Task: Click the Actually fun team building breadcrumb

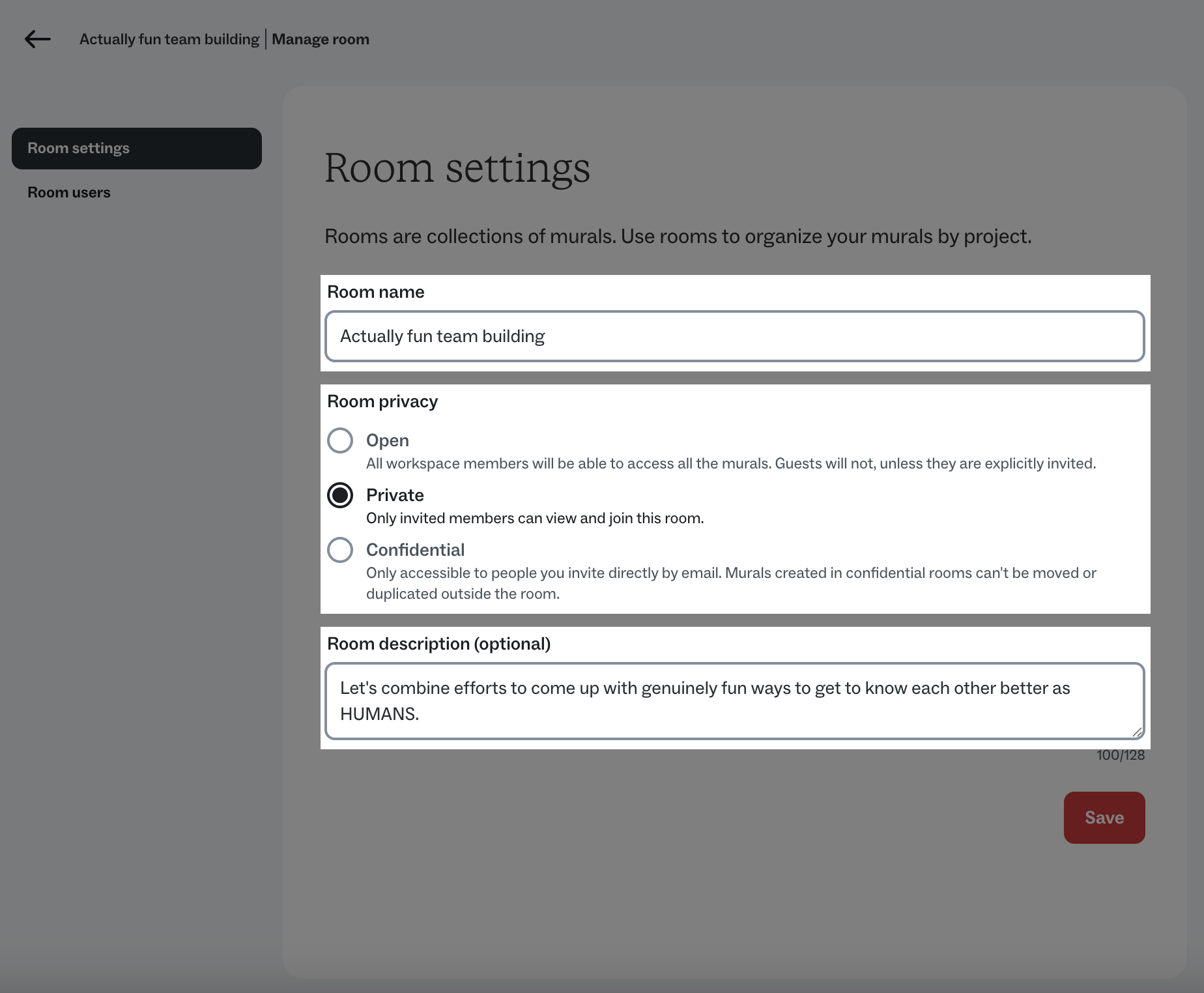Action: click(169, 39)
